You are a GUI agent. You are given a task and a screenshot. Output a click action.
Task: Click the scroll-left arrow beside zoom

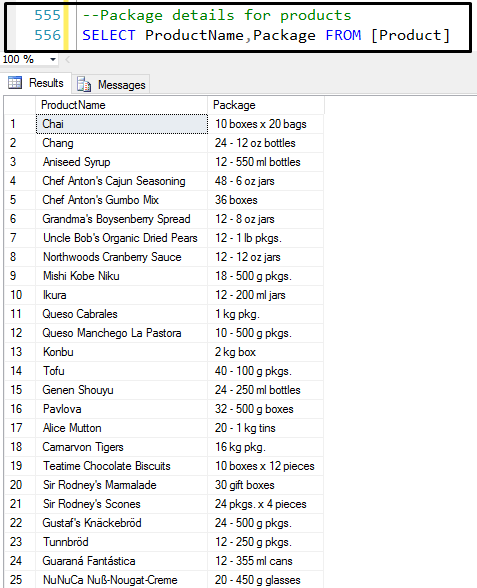pos(68,60)
